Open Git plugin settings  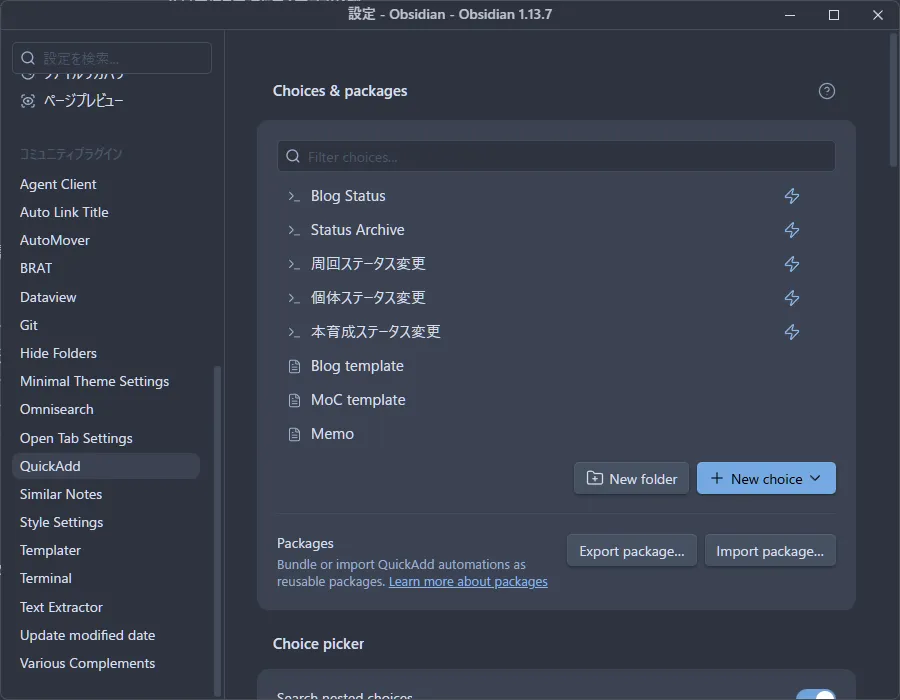coord(29,325)
